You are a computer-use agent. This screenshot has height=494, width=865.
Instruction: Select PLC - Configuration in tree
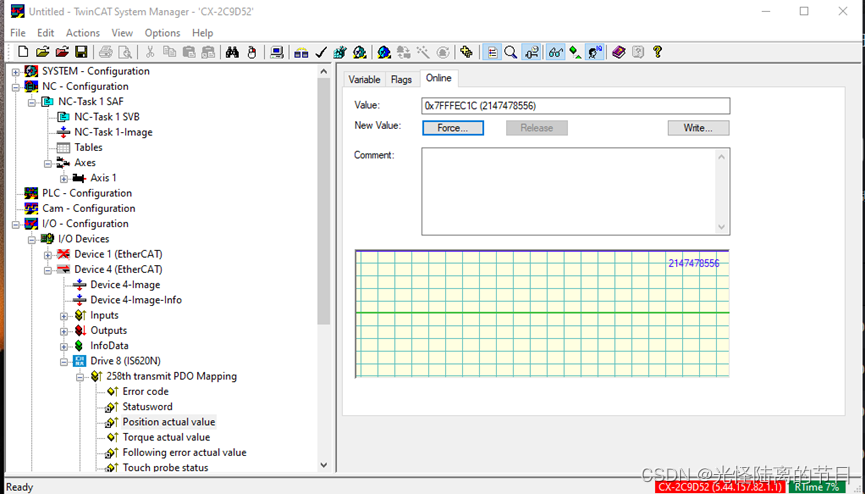(x=87, y=193)
